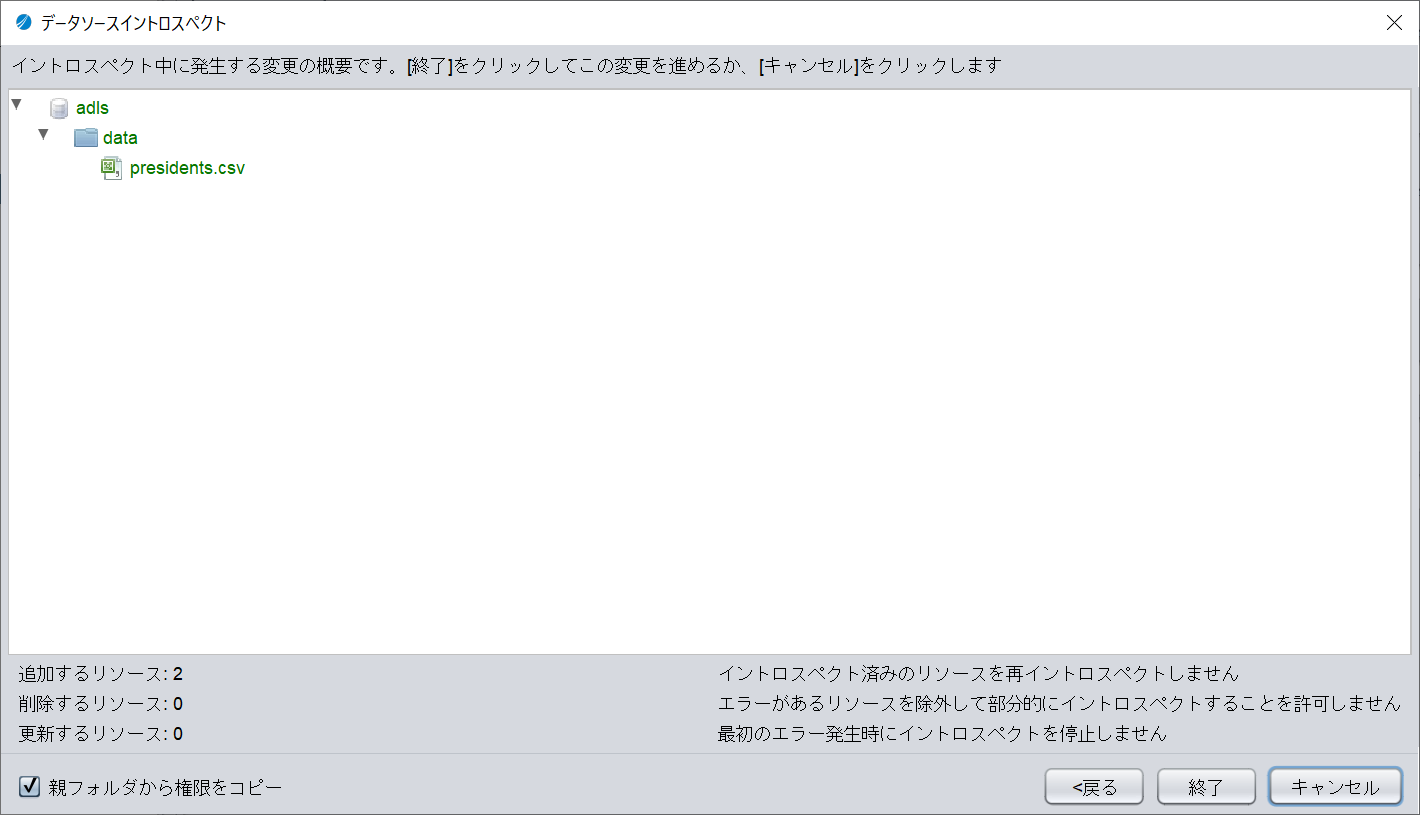Click the presidents.csv file icon
This screenshot has height=815, width=1420.
(x=112, y=168)
